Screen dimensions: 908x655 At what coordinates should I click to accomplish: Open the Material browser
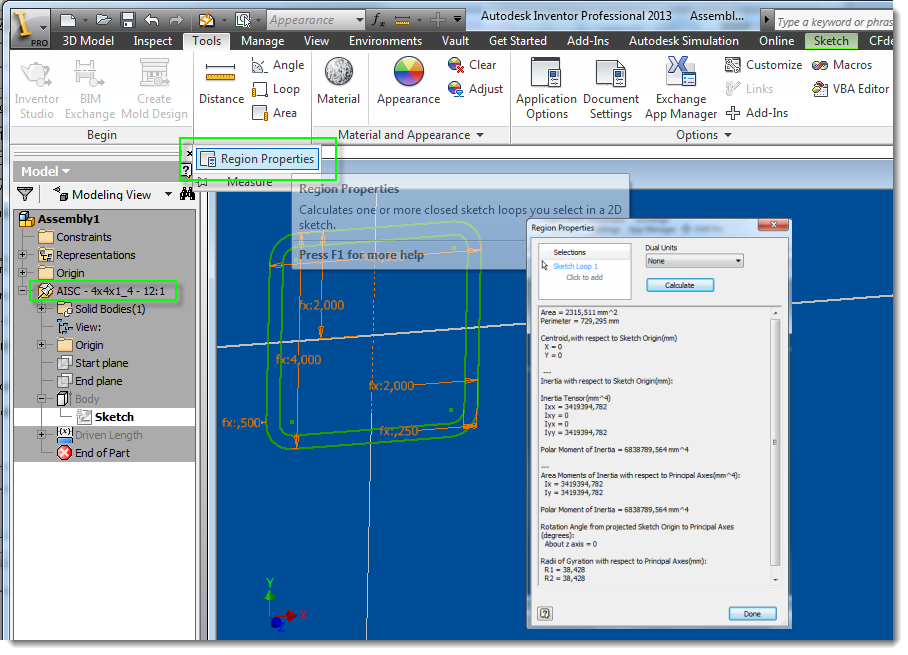338,82
